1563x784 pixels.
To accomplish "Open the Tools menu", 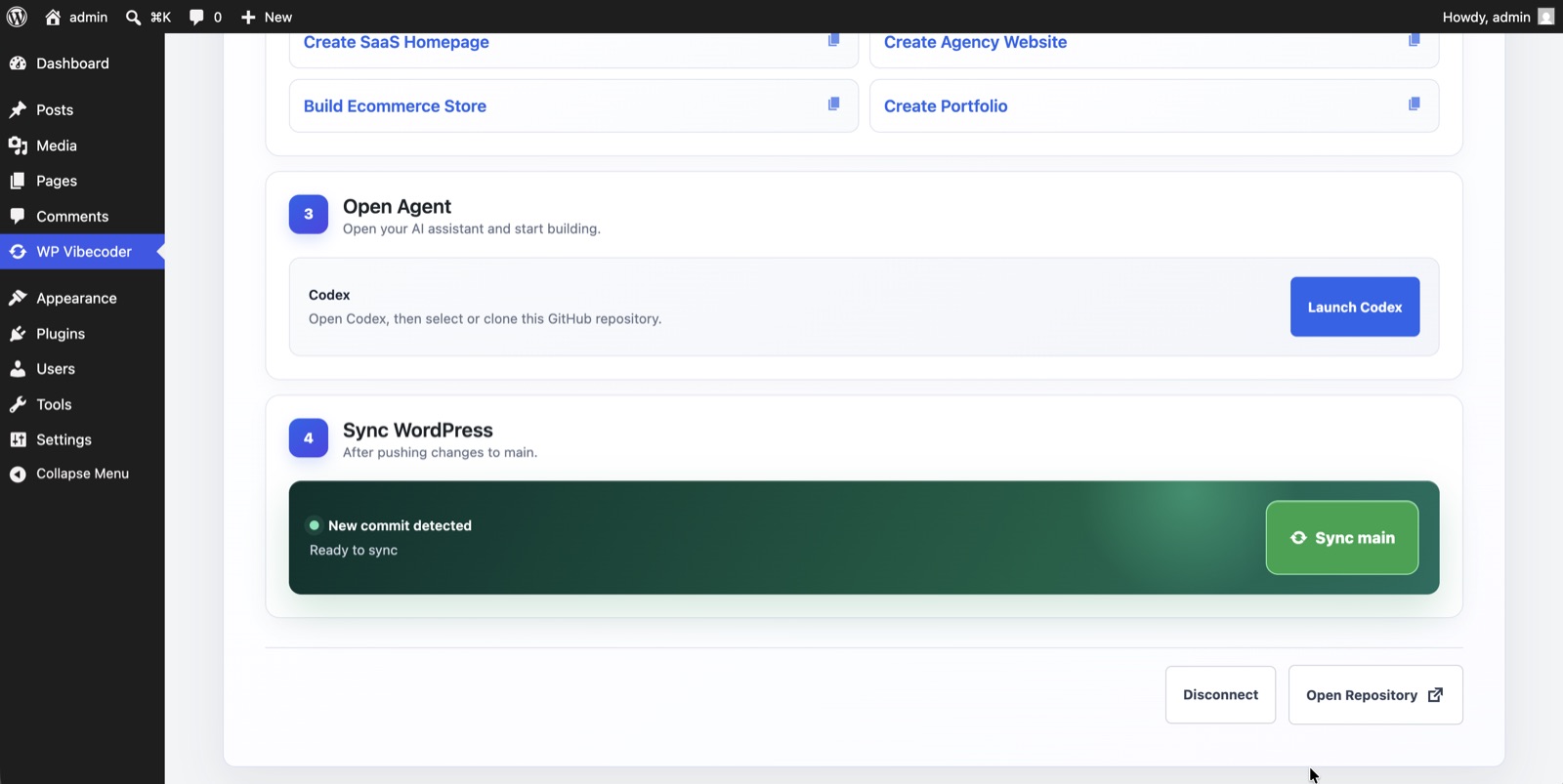I will 82,404.
